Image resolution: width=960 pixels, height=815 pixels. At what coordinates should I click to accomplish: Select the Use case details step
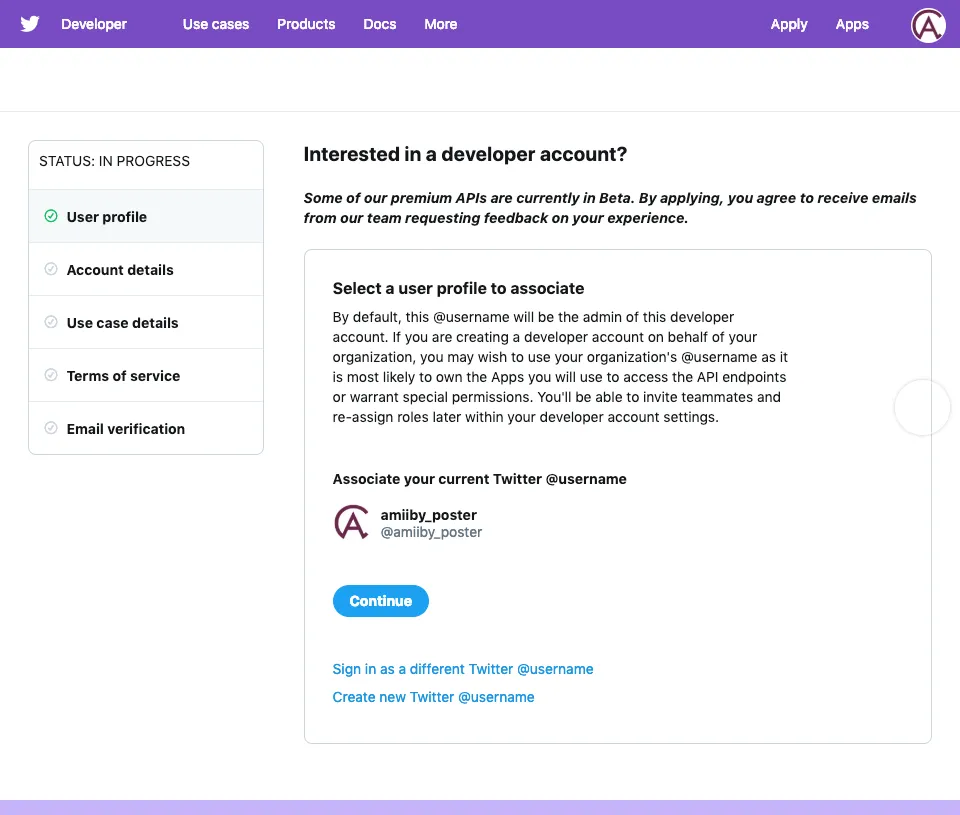pos(146,322)
